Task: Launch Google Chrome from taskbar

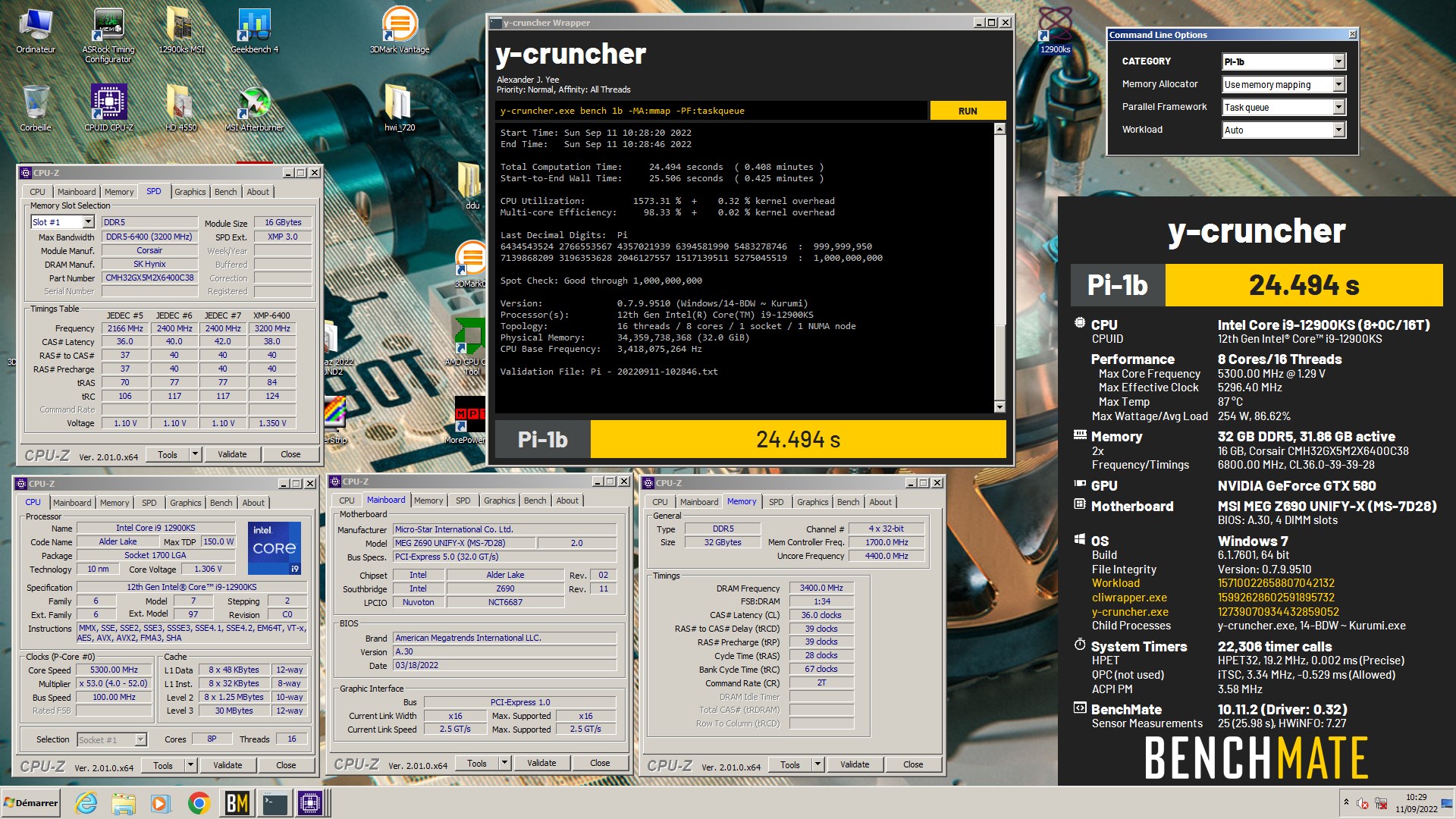Action: 199,803
